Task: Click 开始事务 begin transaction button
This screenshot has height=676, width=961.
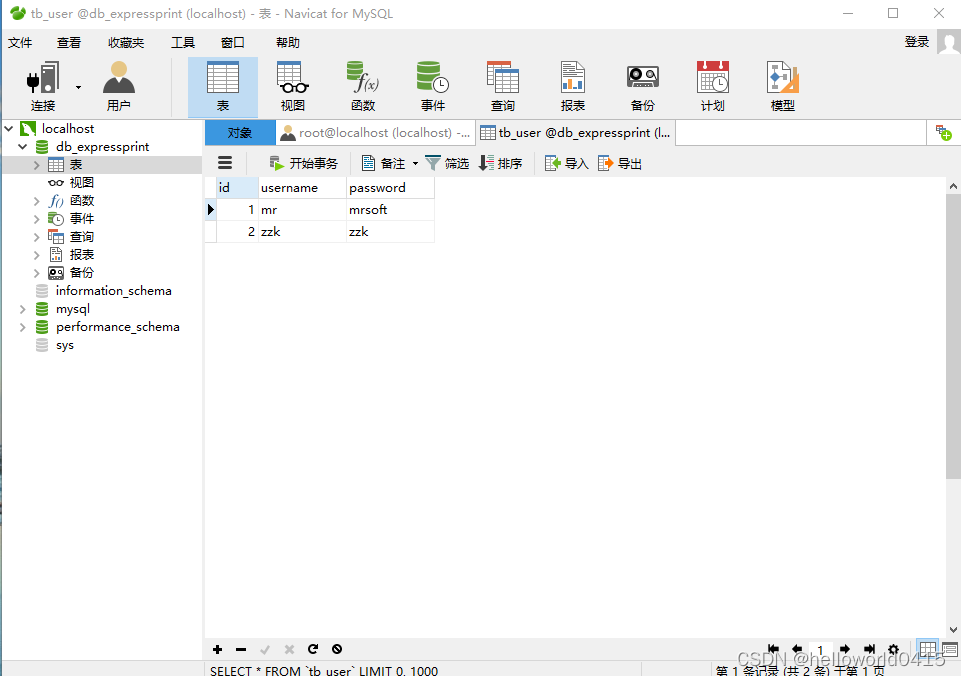Action: tap(303, 163)
